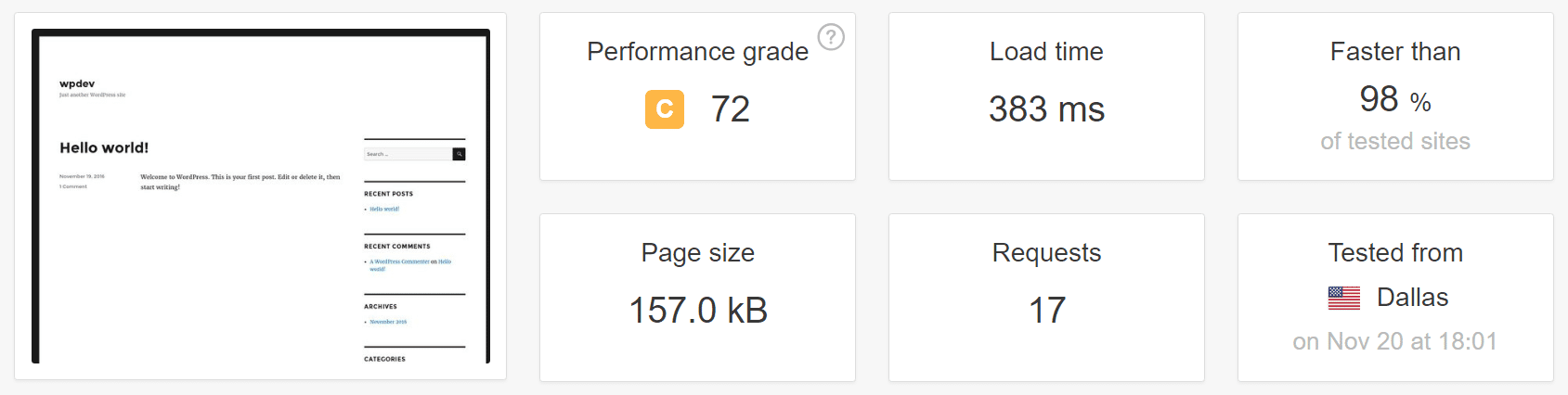1568x395 pixels.
Task: Click the Page size 157.0 kB value
Action: (698, 311)
